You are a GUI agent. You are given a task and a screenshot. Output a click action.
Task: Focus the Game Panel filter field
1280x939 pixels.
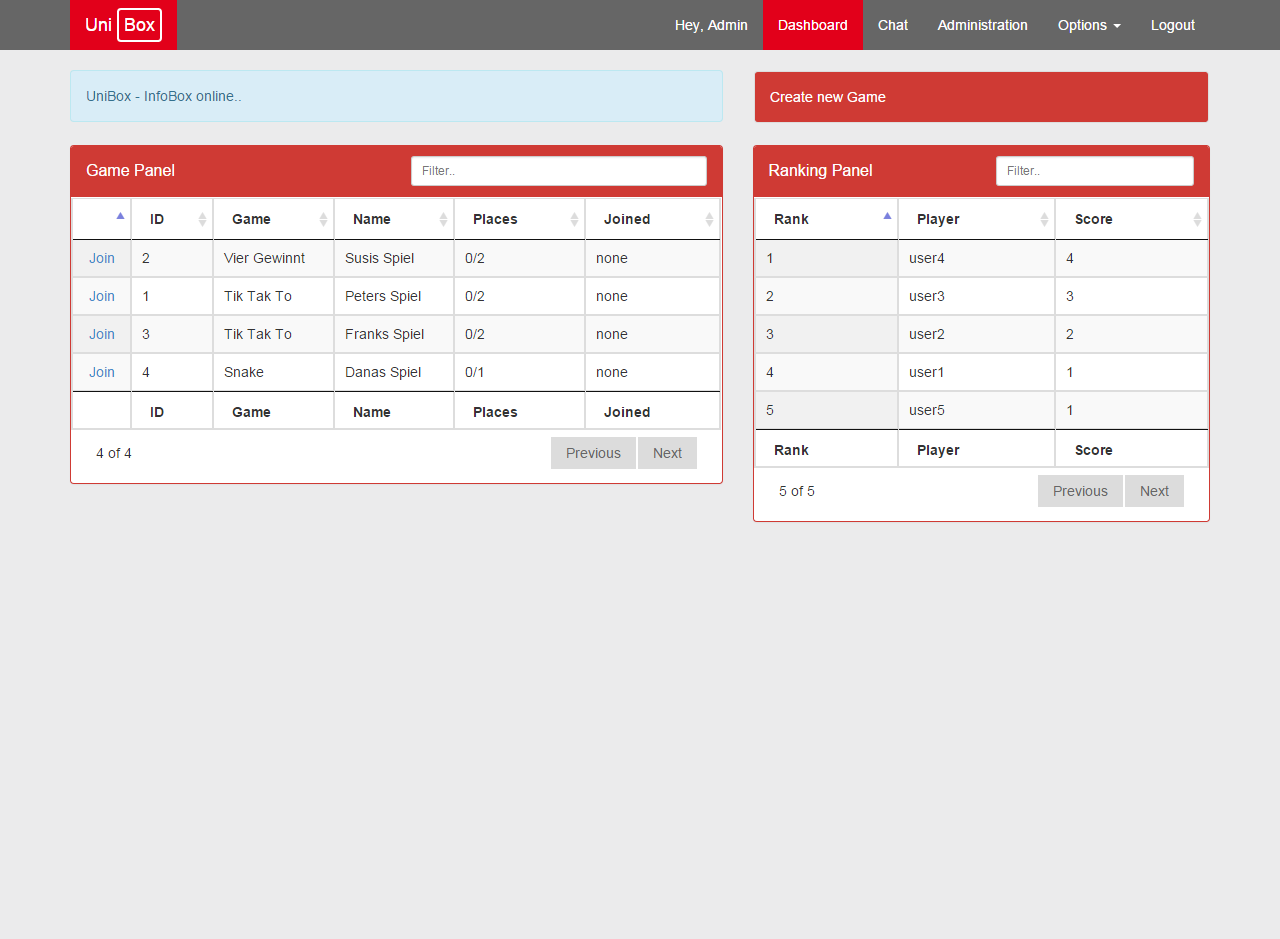pos(559,171)
